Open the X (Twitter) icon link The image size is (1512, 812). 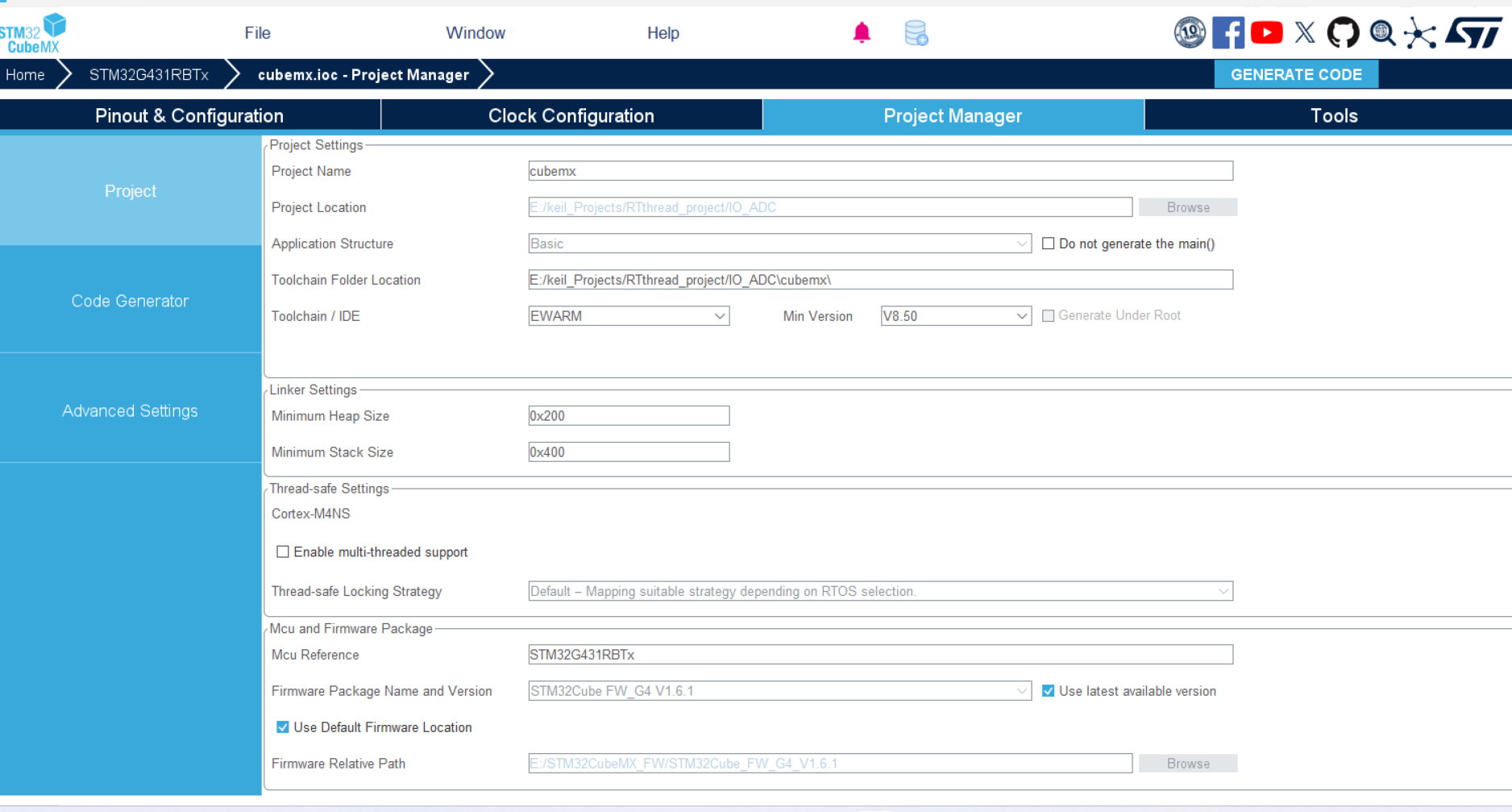[1305, 33]
